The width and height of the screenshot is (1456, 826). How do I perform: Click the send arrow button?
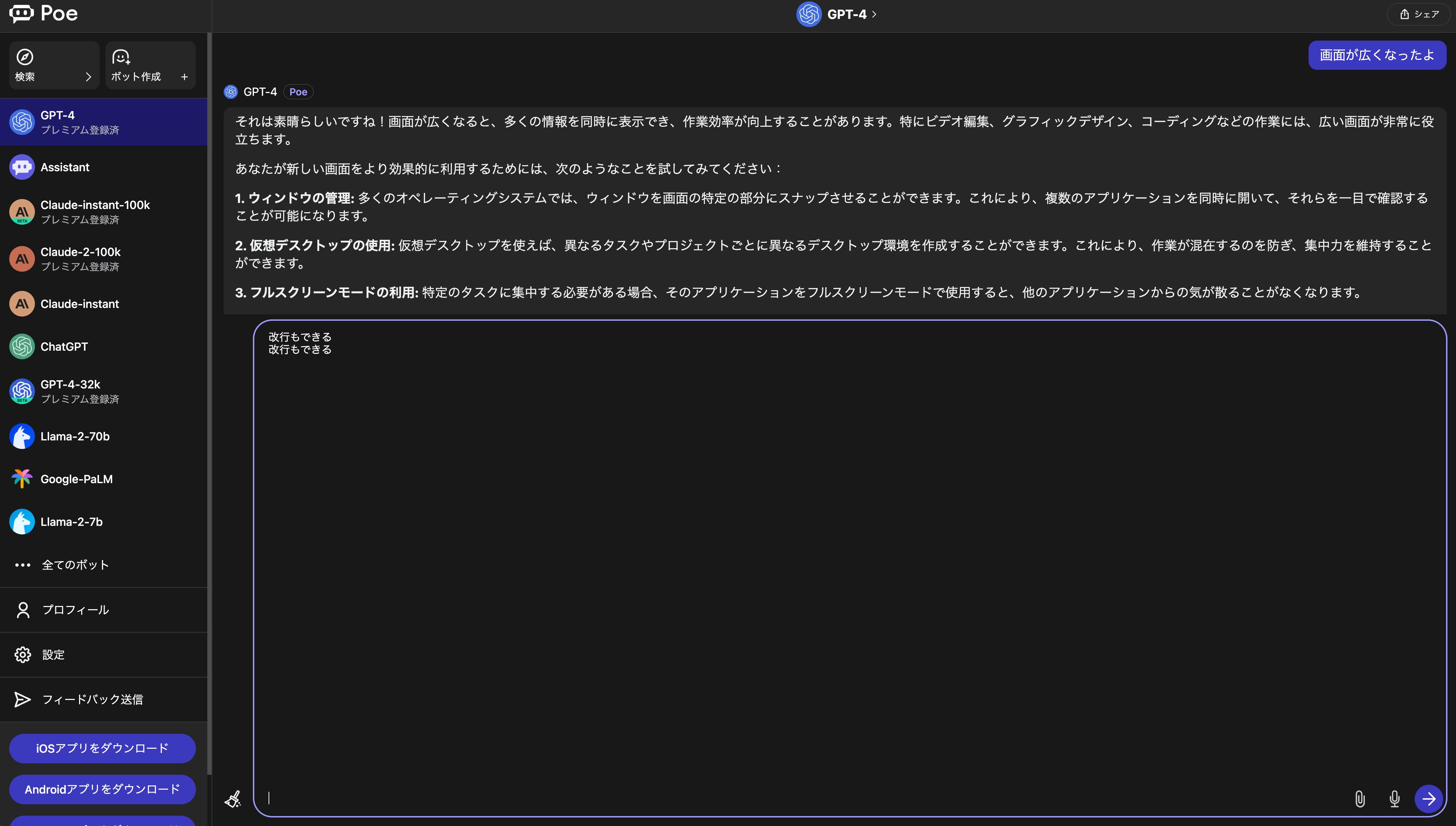click(x=1429, y=799)
